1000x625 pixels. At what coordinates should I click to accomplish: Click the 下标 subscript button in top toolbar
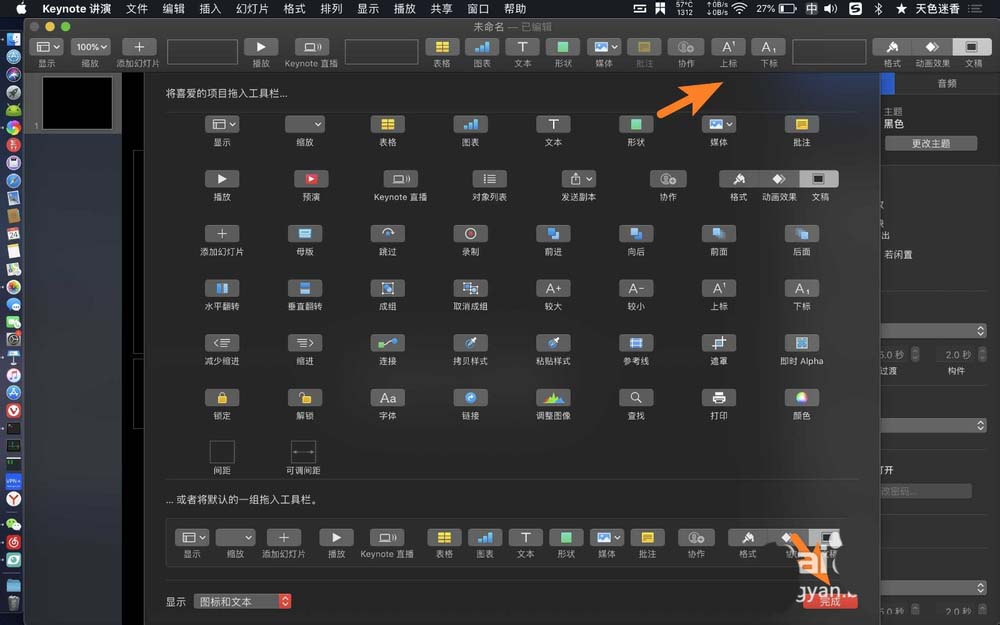point(768,47)
